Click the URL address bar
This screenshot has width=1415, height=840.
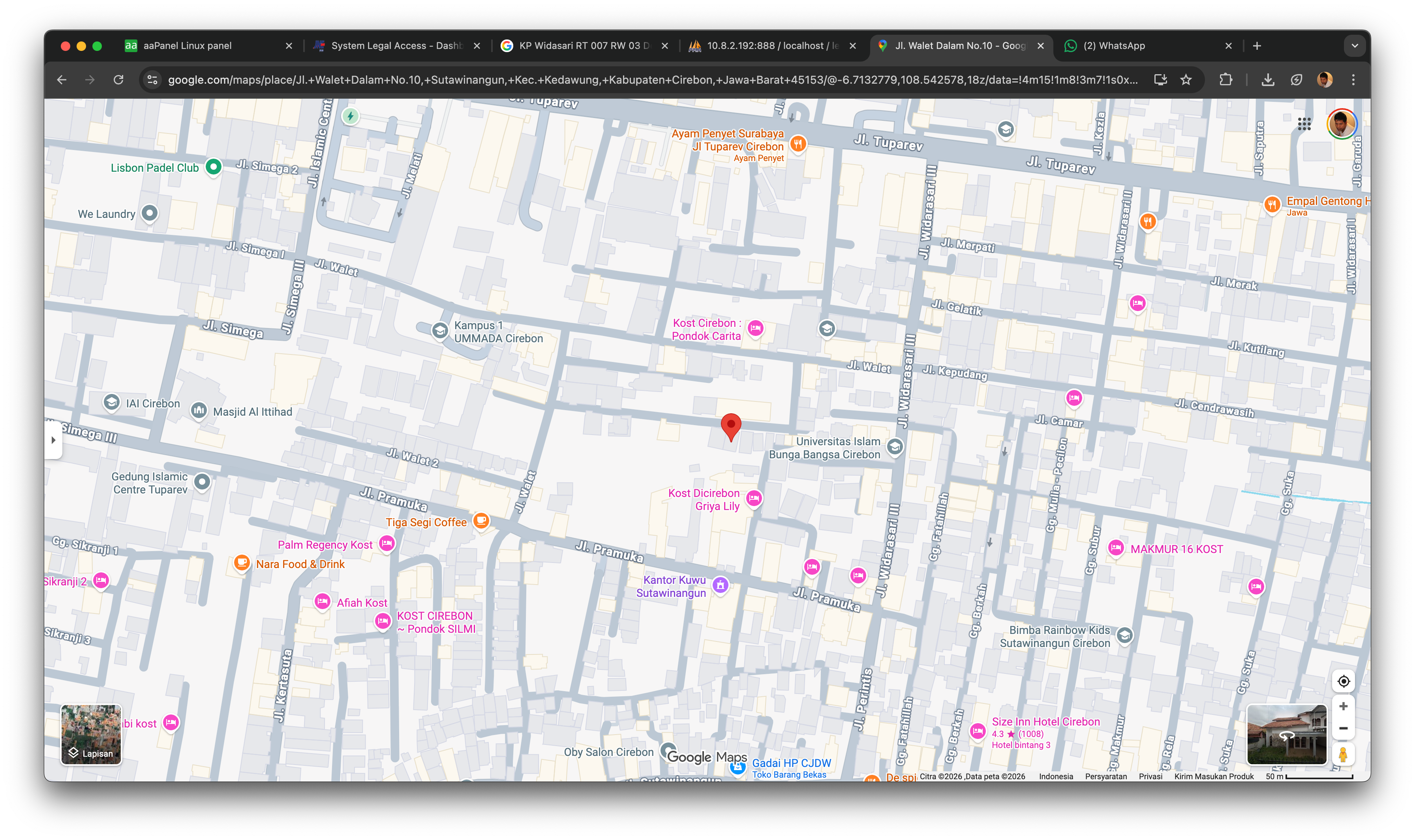coord(651,80)
